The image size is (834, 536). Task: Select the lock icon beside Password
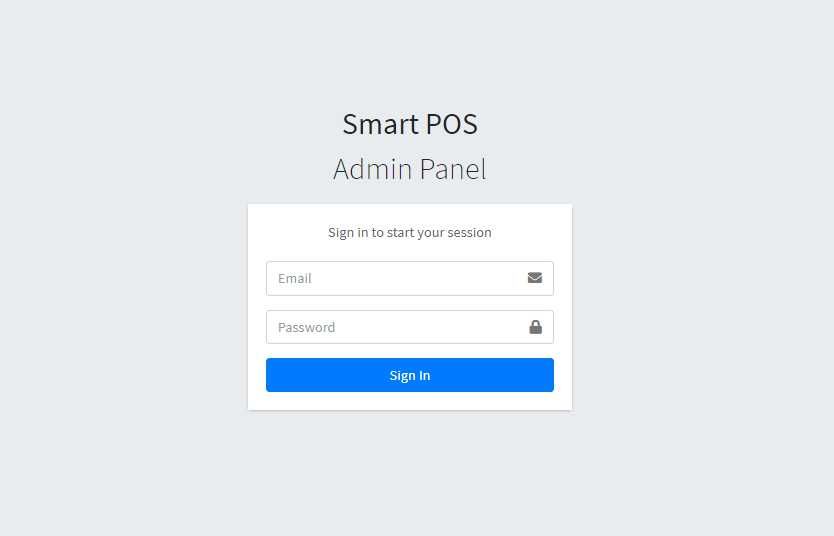pos(535,327)
